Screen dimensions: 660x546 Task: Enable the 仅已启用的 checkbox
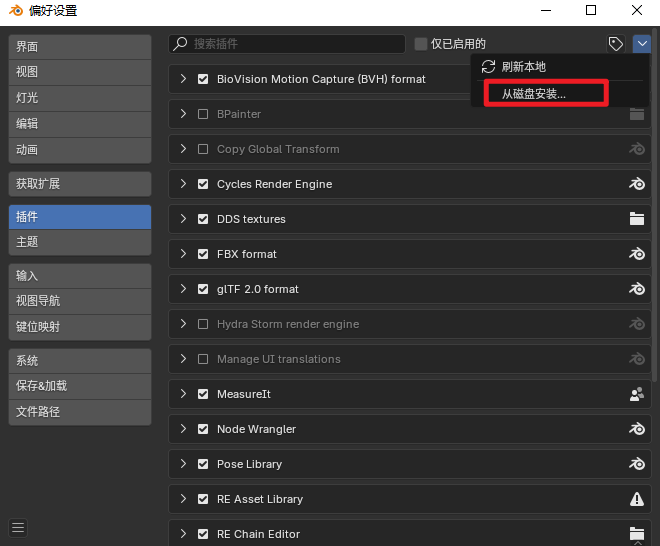click(420, 44)
